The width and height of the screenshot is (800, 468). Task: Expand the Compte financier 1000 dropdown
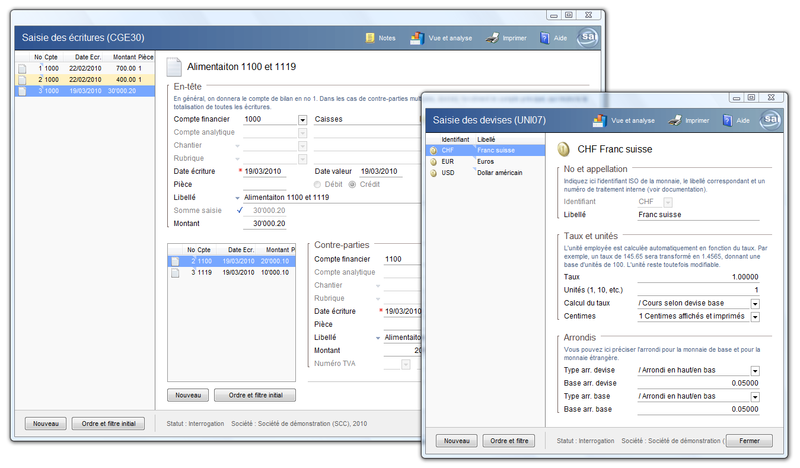[302, 119]
